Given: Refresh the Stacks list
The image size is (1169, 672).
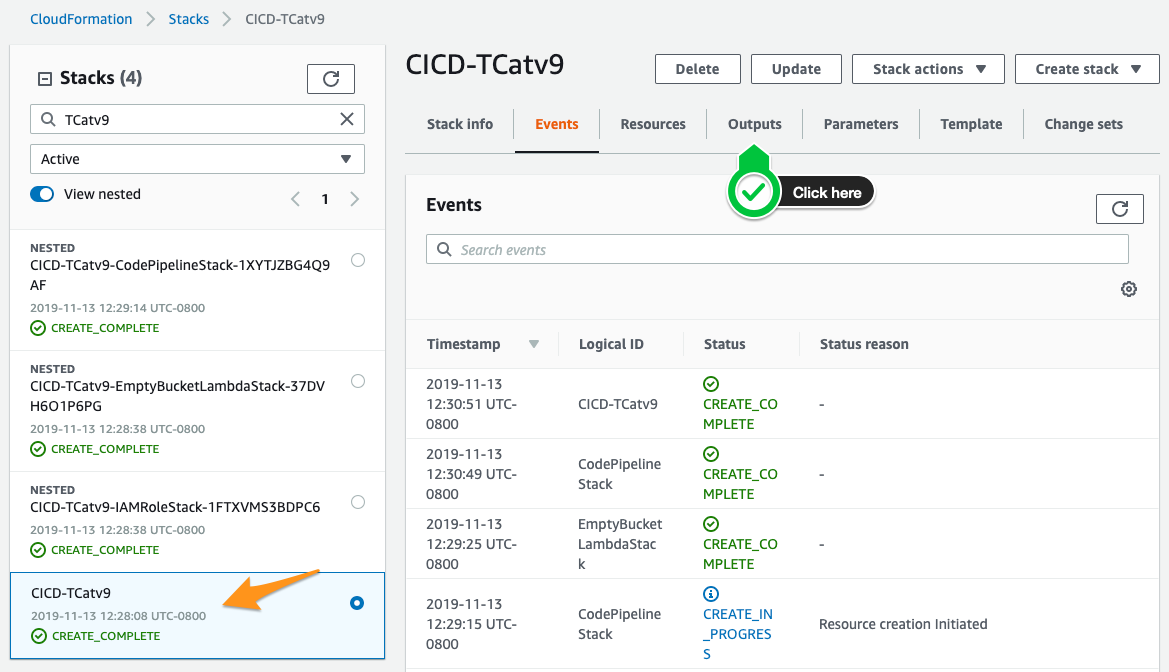Looking at the screenshot, I should click(x=330, y=78).
